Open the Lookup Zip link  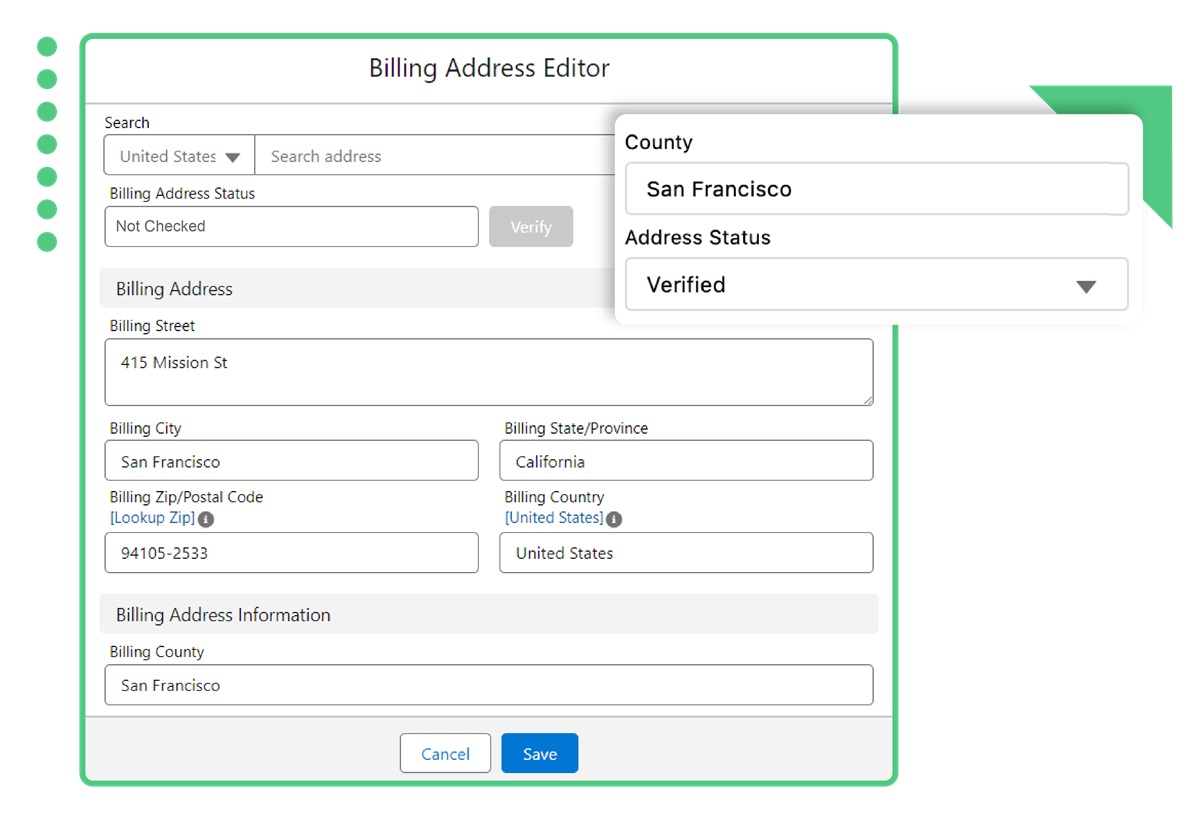[150, 518]
